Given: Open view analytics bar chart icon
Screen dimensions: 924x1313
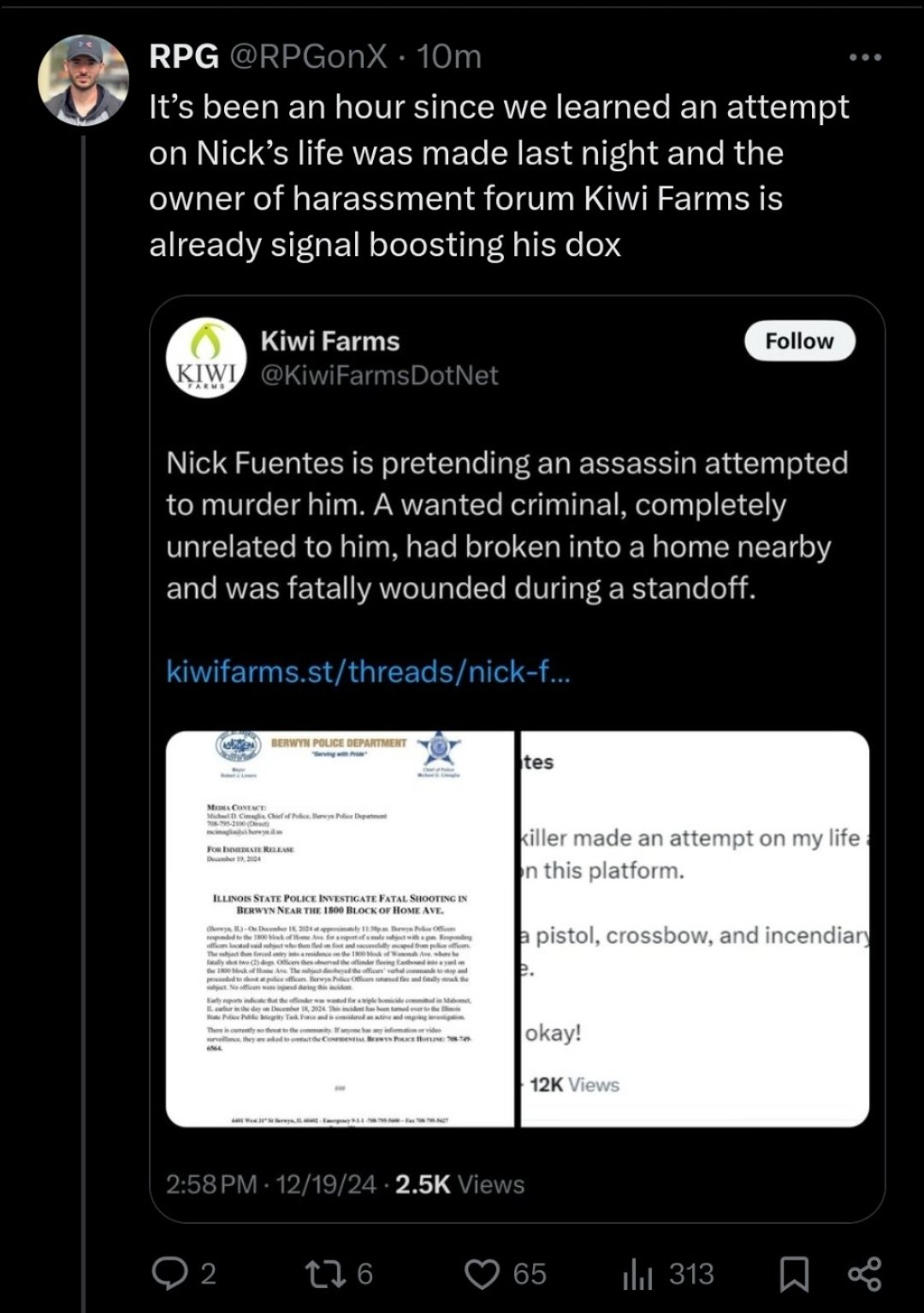Looking at the screenshot, I should (637, 1274).
